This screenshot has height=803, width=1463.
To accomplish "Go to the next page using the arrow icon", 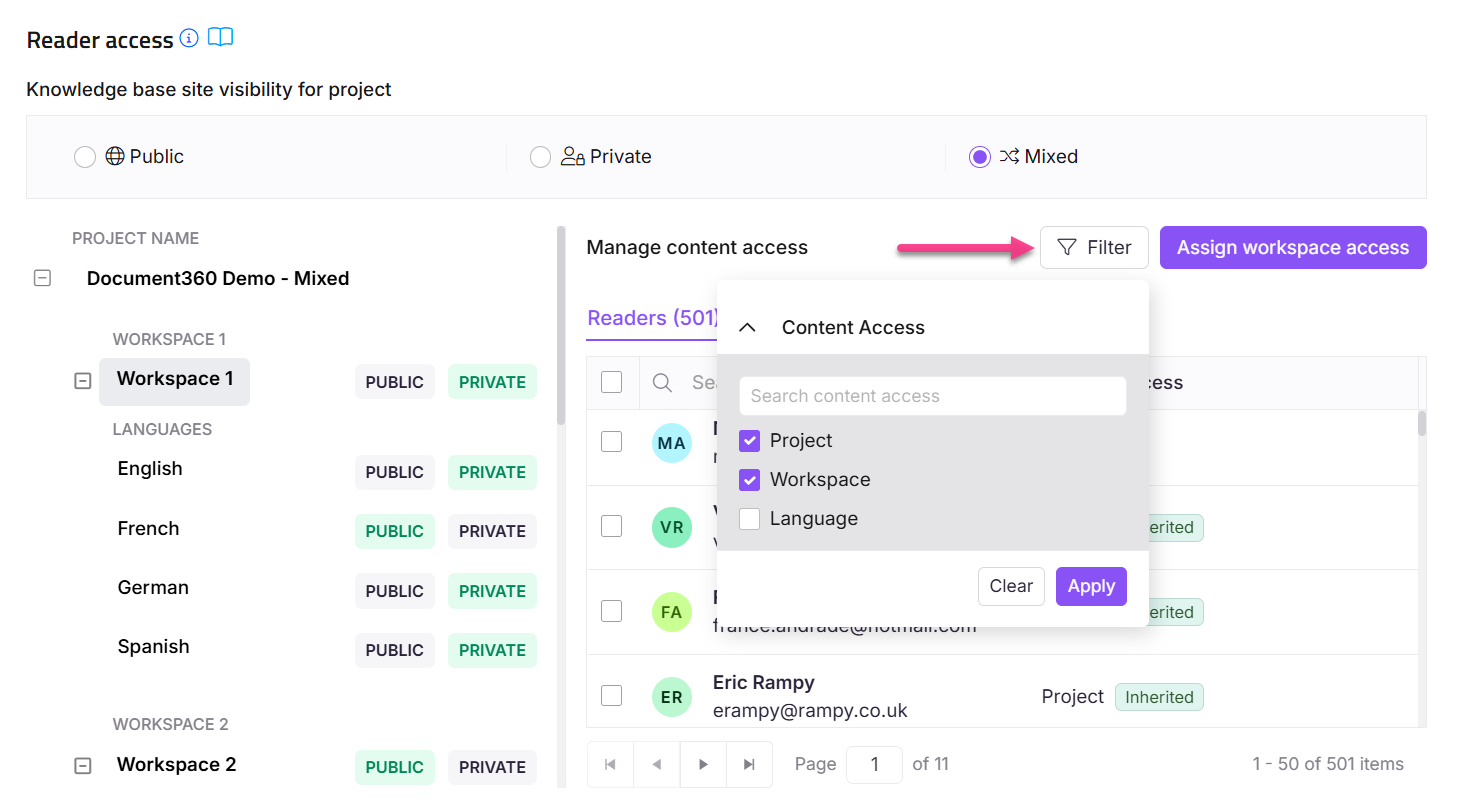I will coord(703,763).
